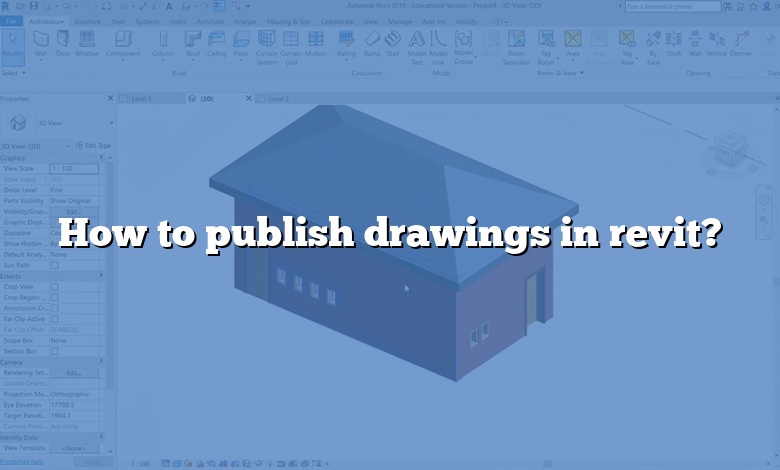Choose the Roof tool
The height and width of the screenshot is (470, 780).
click(x=193, y=44)
